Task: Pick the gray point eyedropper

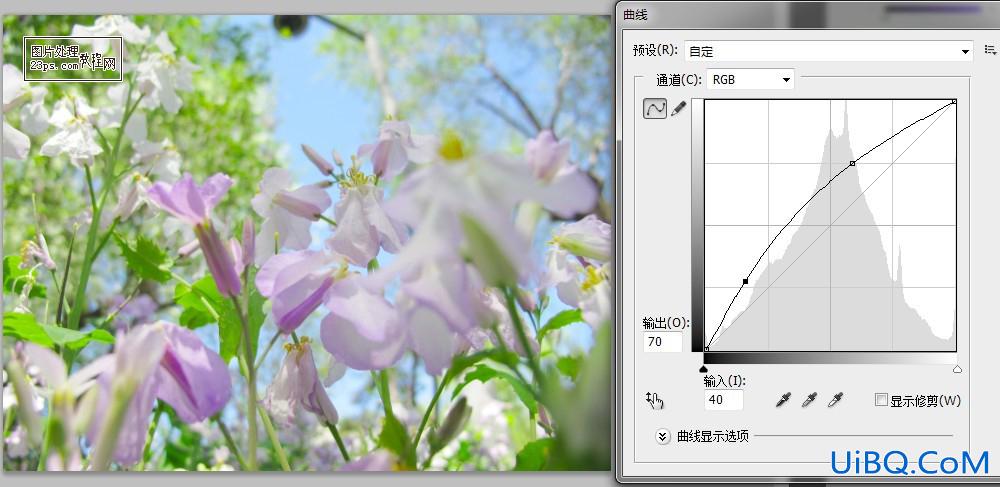Action: click(809, 400)
